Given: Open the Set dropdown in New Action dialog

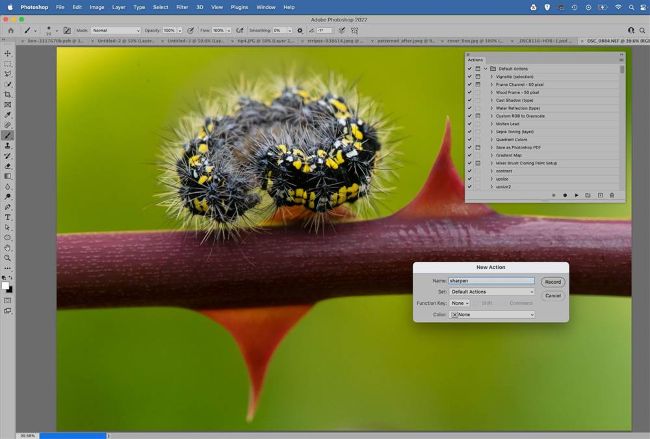Looking at the screenshot, I should coord(491,291).
